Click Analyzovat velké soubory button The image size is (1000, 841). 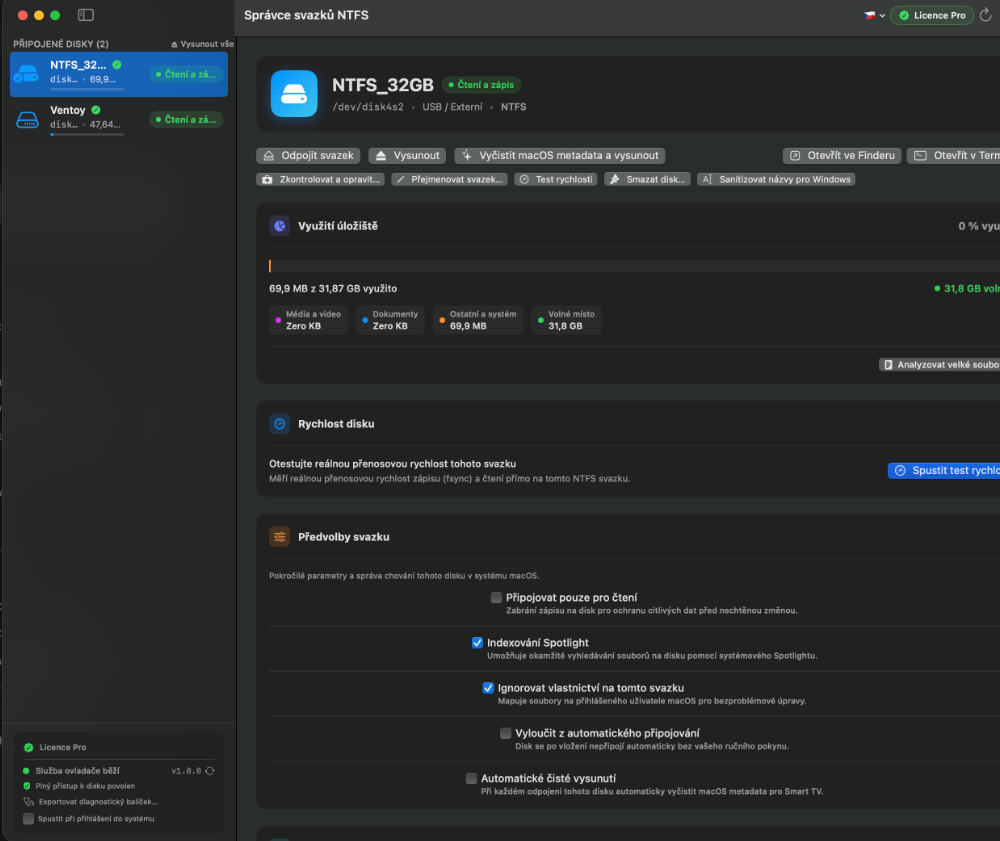(940, 365)
